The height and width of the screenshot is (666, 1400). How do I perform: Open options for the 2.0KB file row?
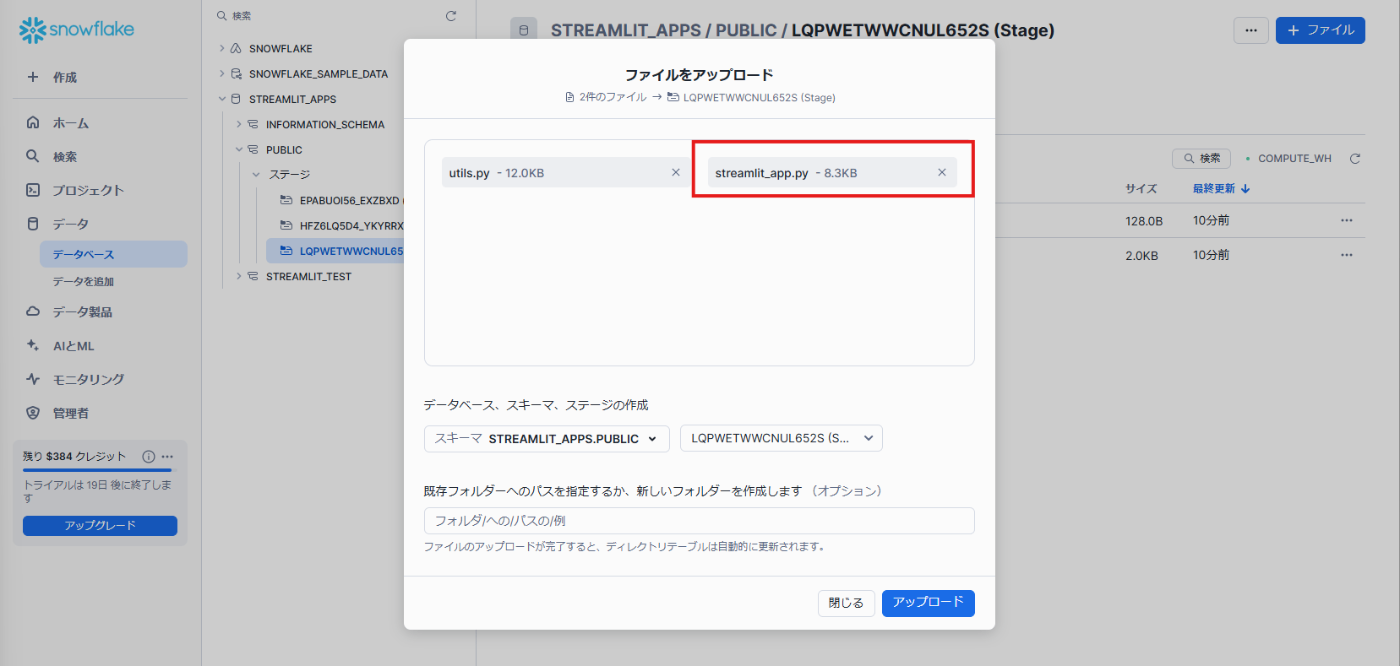coord(1347,255)
